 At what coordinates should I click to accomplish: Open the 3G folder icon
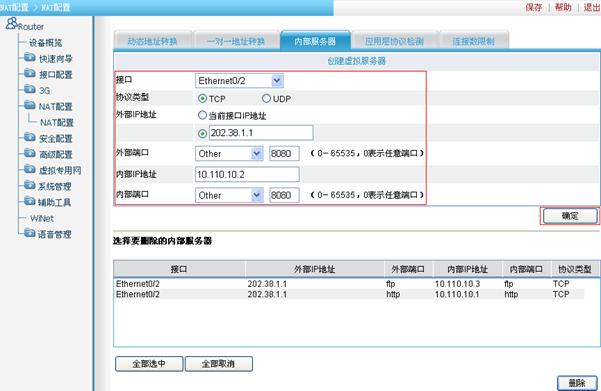pyautogui.click(x=30, y=90)
